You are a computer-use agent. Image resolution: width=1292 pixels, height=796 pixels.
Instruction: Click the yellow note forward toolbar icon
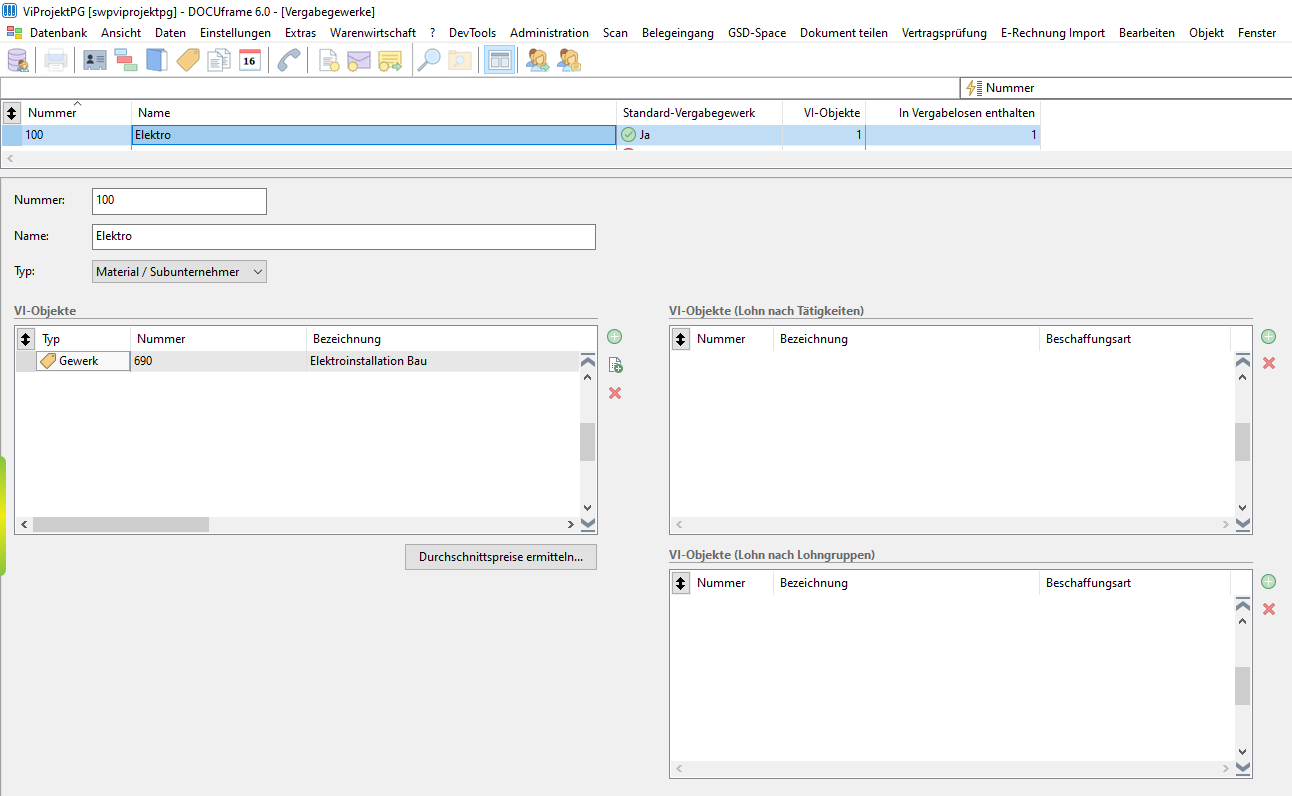(x=390, y=60)
